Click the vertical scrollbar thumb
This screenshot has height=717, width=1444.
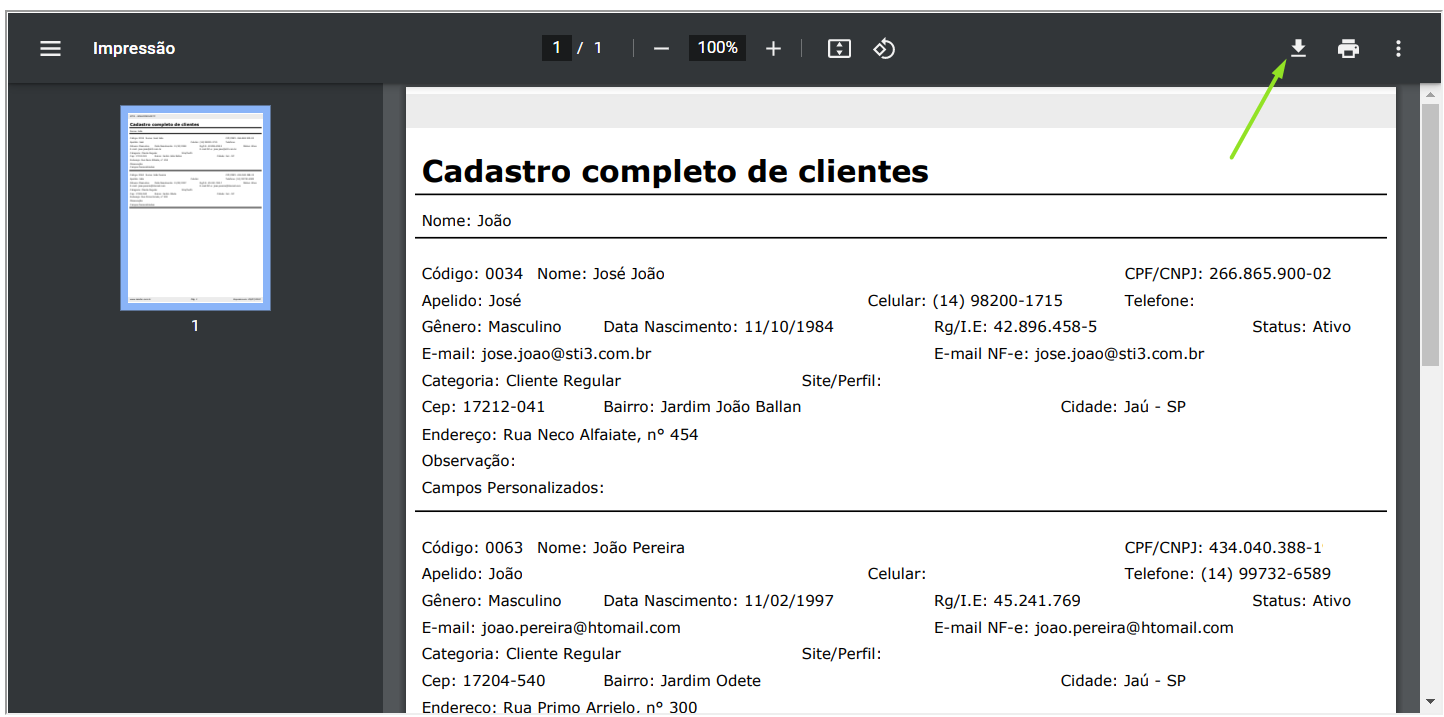(1430, 235)
